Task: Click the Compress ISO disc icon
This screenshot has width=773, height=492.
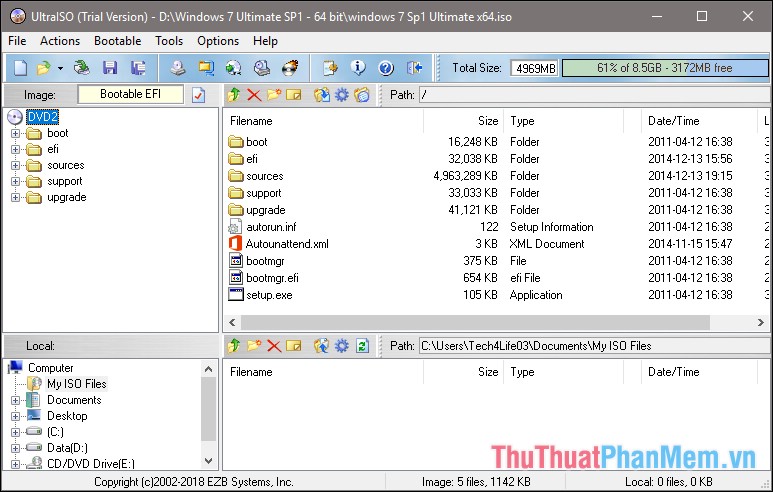Action: click(234, 68)
